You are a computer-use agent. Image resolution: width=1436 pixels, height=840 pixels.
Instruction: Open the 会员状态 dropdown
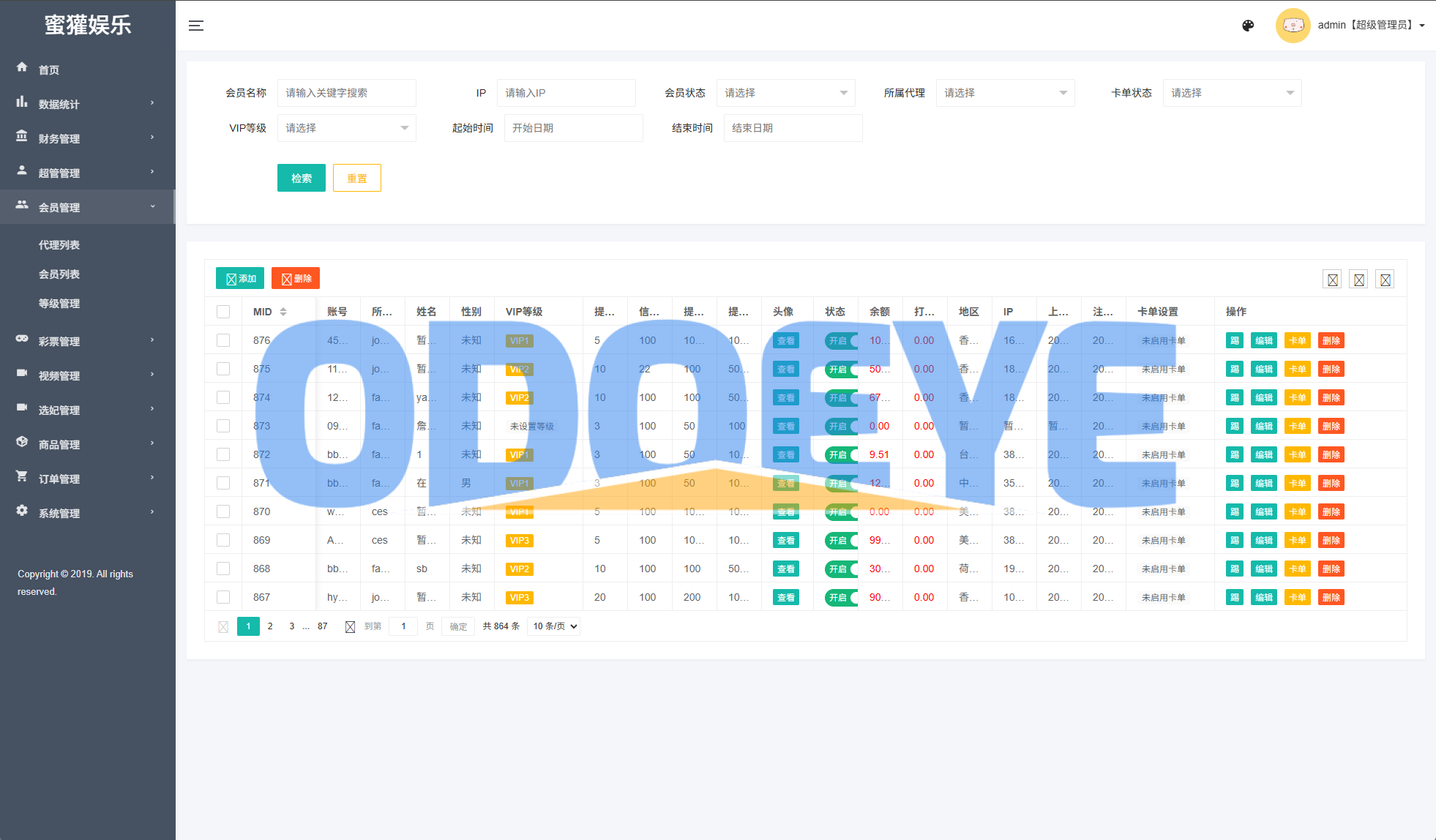pos(785,93)
